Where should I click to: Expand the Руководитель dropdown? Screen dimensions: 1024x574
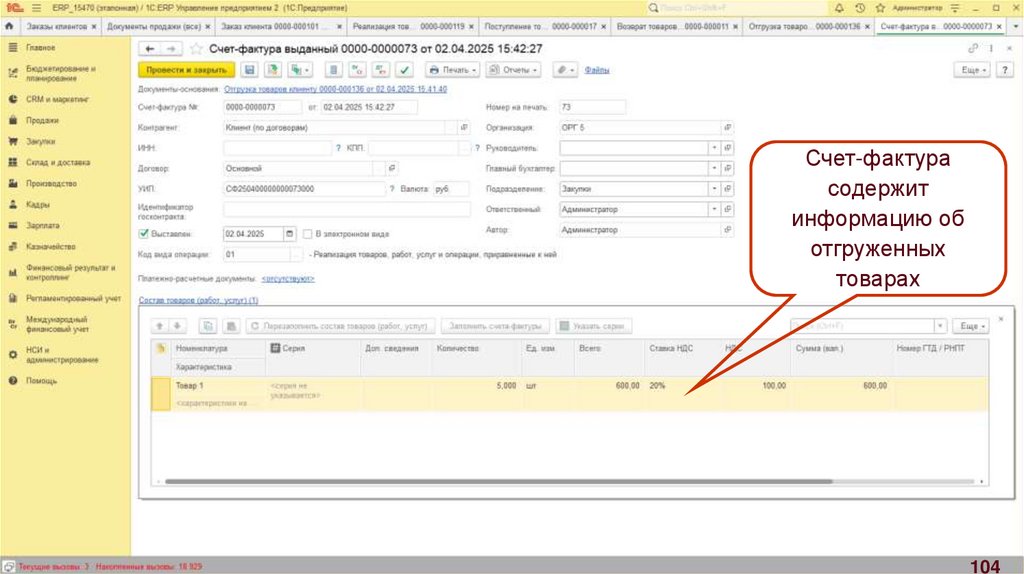pos(714,147)
